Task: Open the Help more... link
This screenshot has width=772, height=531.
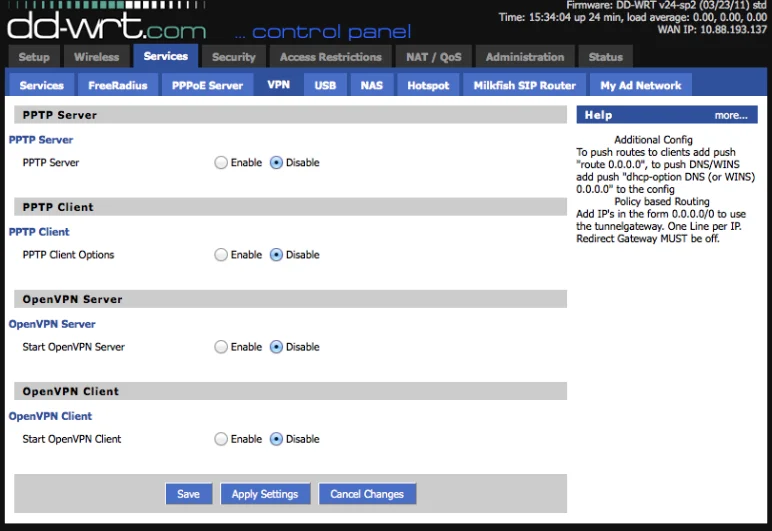Action: pyautogui.click(x=730, y=115)
